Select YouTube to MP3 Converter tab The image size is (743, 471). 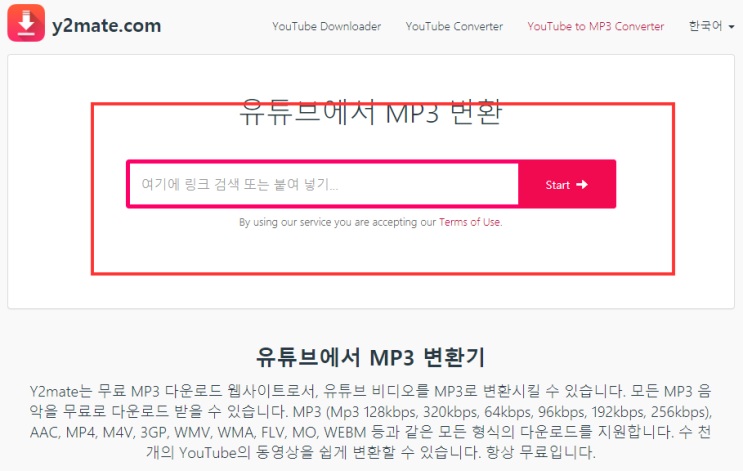click(596, 27)
